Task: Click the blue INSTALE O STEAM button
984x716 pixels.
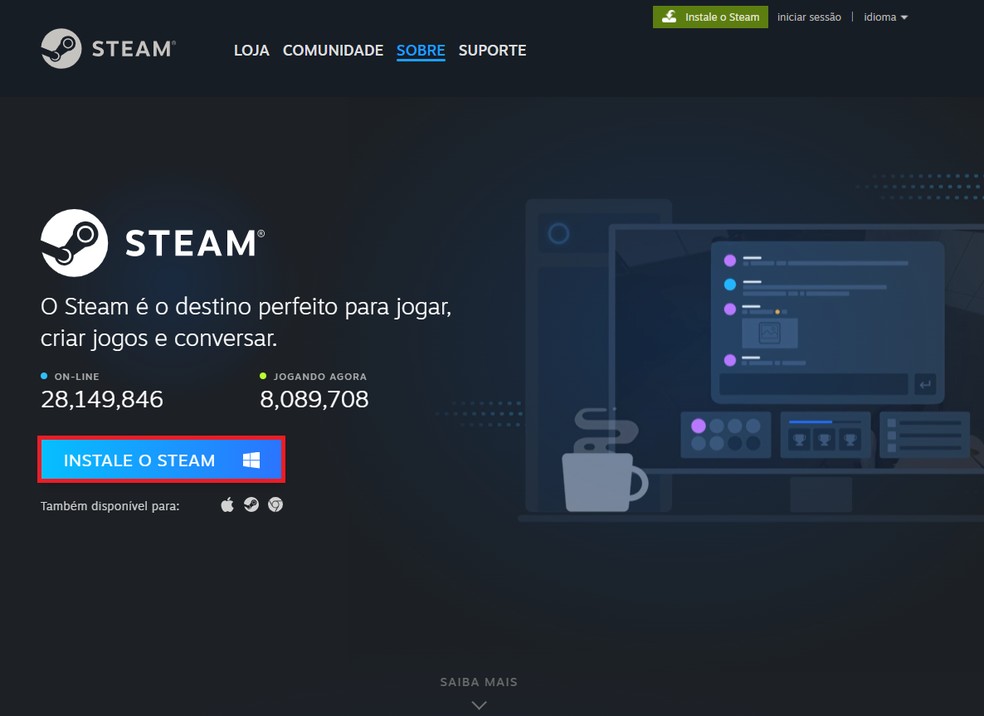Action: (x=160, y=459)
